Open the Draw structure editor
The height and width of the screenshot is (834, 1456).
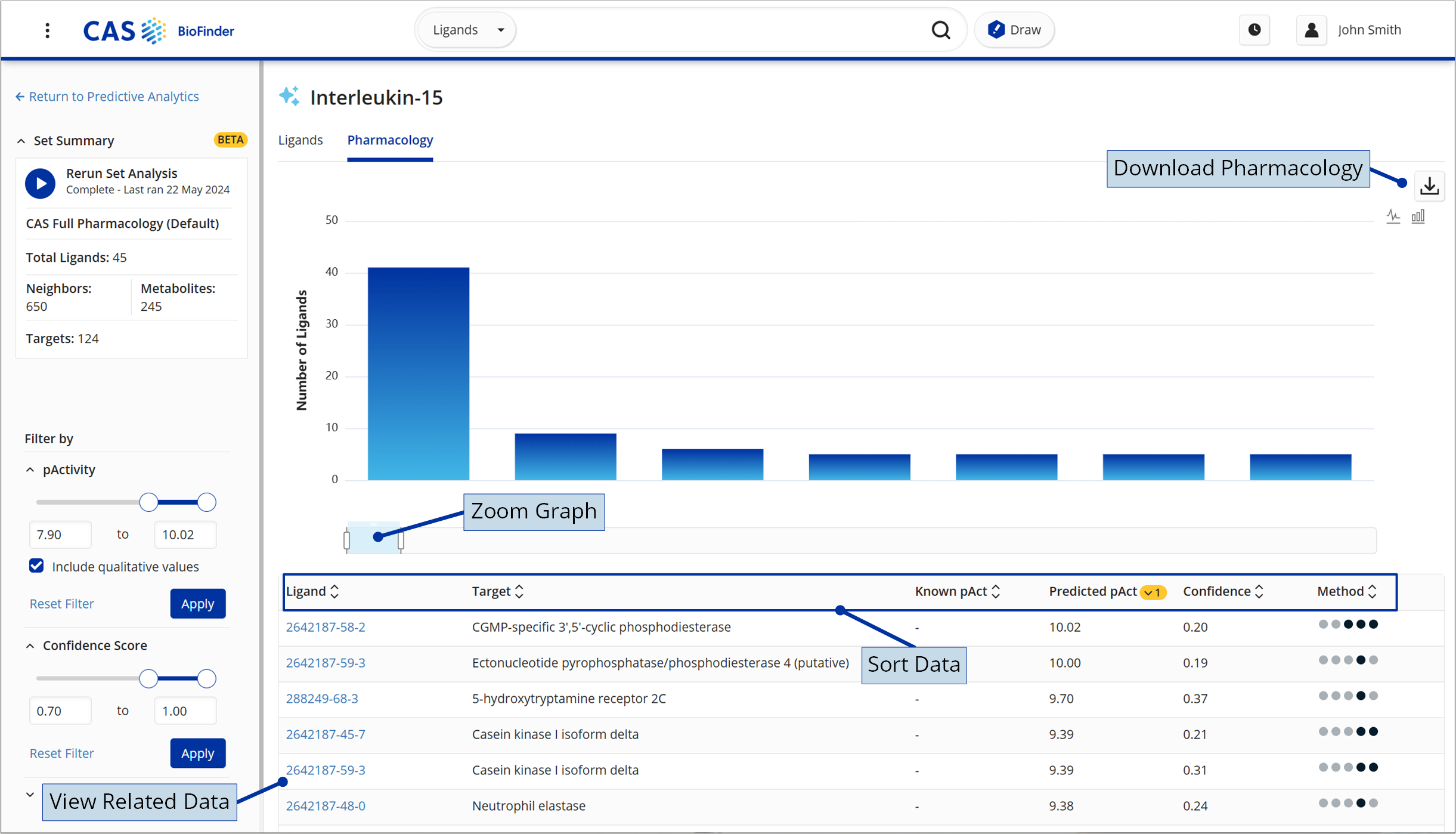[1014, 30]
